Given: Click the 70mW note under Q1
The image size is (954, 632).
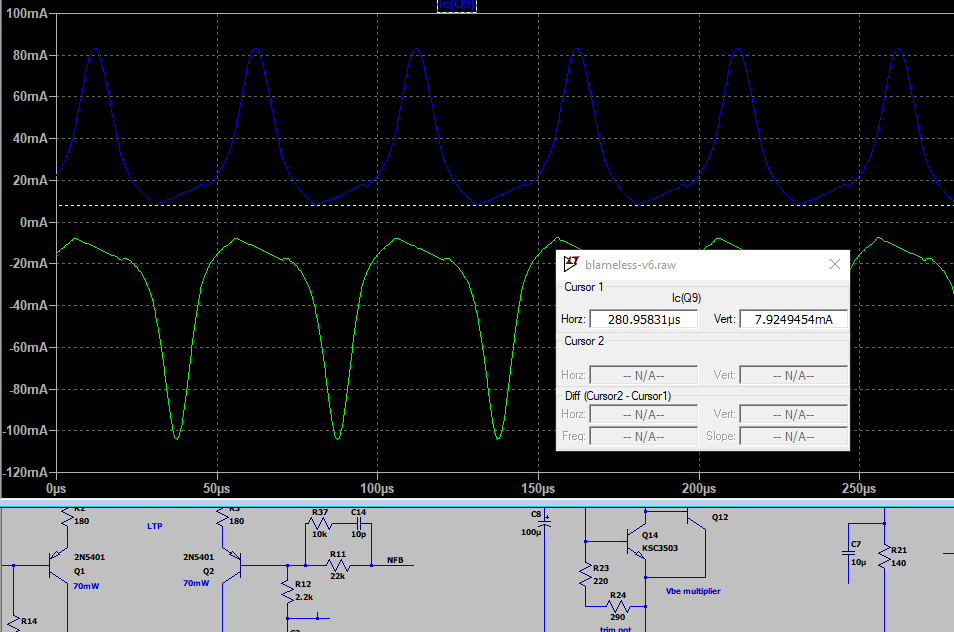Looking at the screenshot, I should point(86,586).
